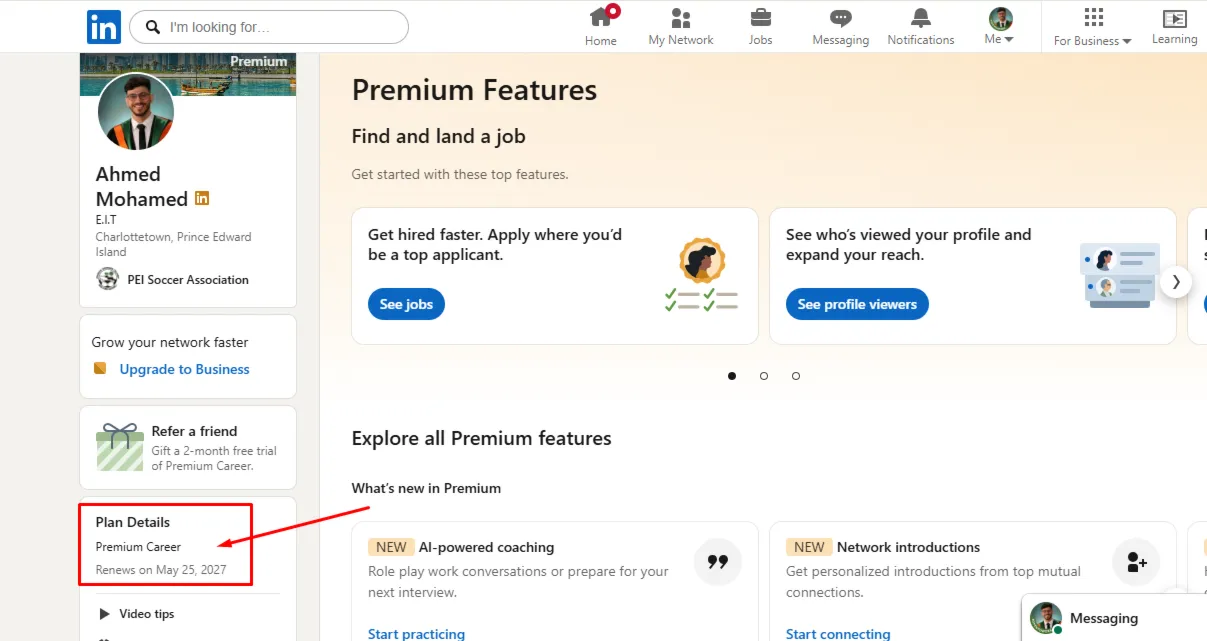Screen dimensions: 1207x641
Task: Click the Find and land a job heading
Action: coord(438,136)
